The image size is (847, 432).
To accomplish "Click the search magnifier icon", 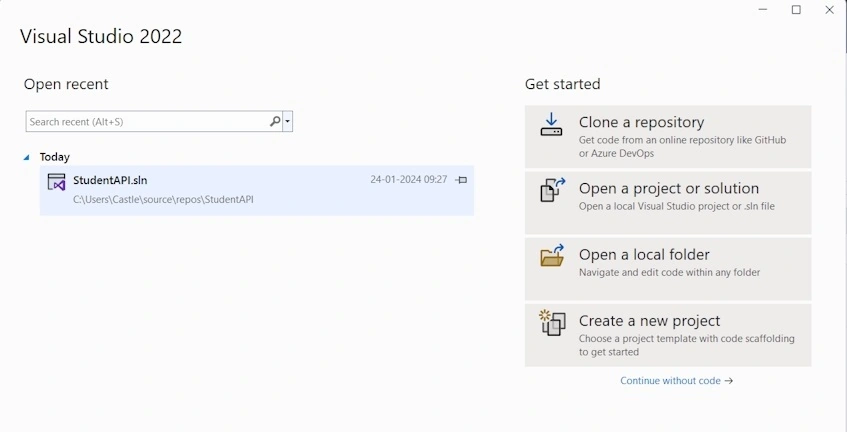I will tap(275, 122).
